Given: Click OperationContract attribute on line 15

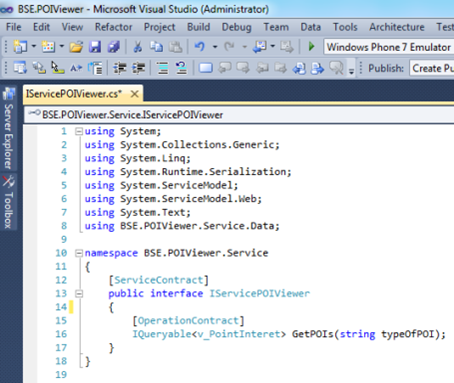Looking at the screenshot, I should [x=188, y=321].
